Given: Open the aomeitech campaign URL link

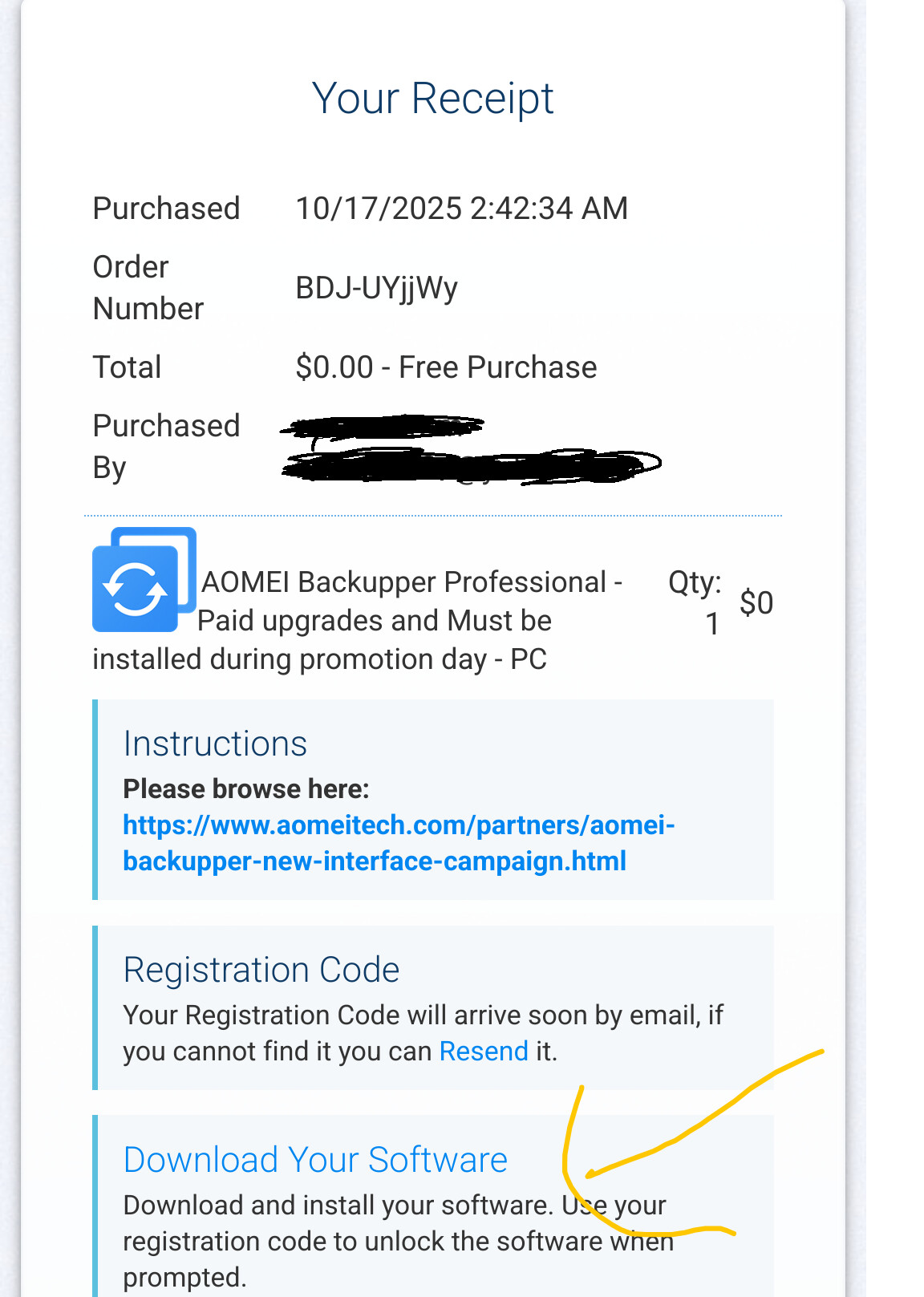Looking at the screenshot, I should coord(398,843).
